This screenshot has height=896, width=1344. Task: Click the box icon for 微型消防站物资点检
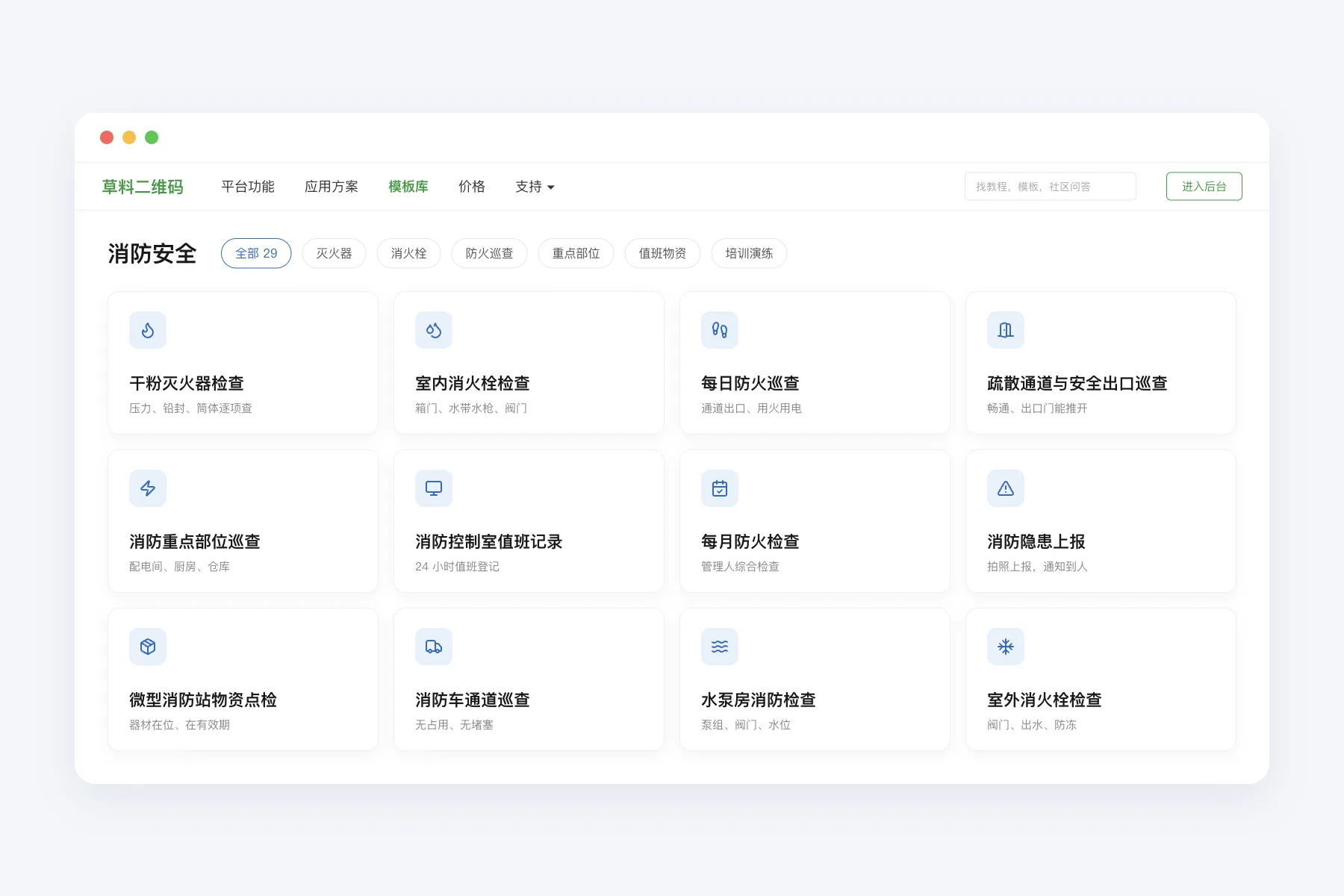tap(148, 647)
